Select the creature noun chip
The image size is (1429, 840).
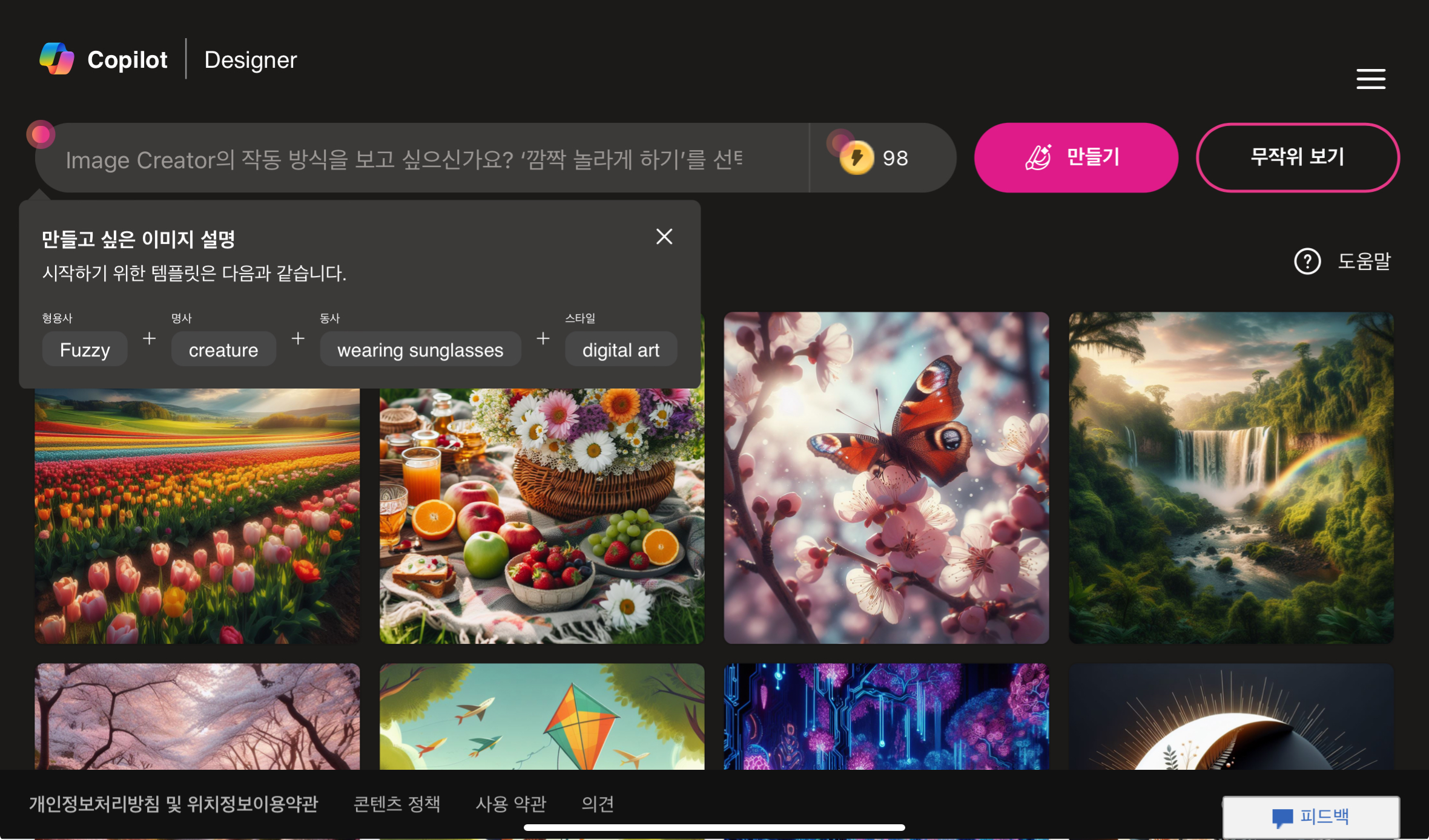point(223,349)
